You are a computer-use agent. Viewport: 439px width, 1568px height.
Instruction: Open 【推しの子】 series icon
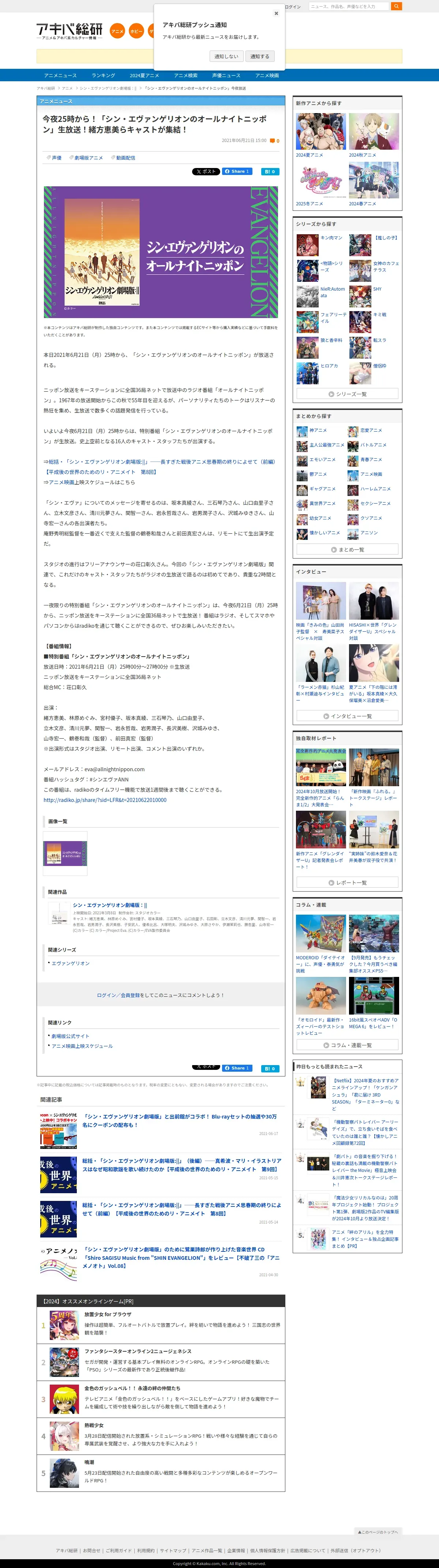click(x=360, y=245)
